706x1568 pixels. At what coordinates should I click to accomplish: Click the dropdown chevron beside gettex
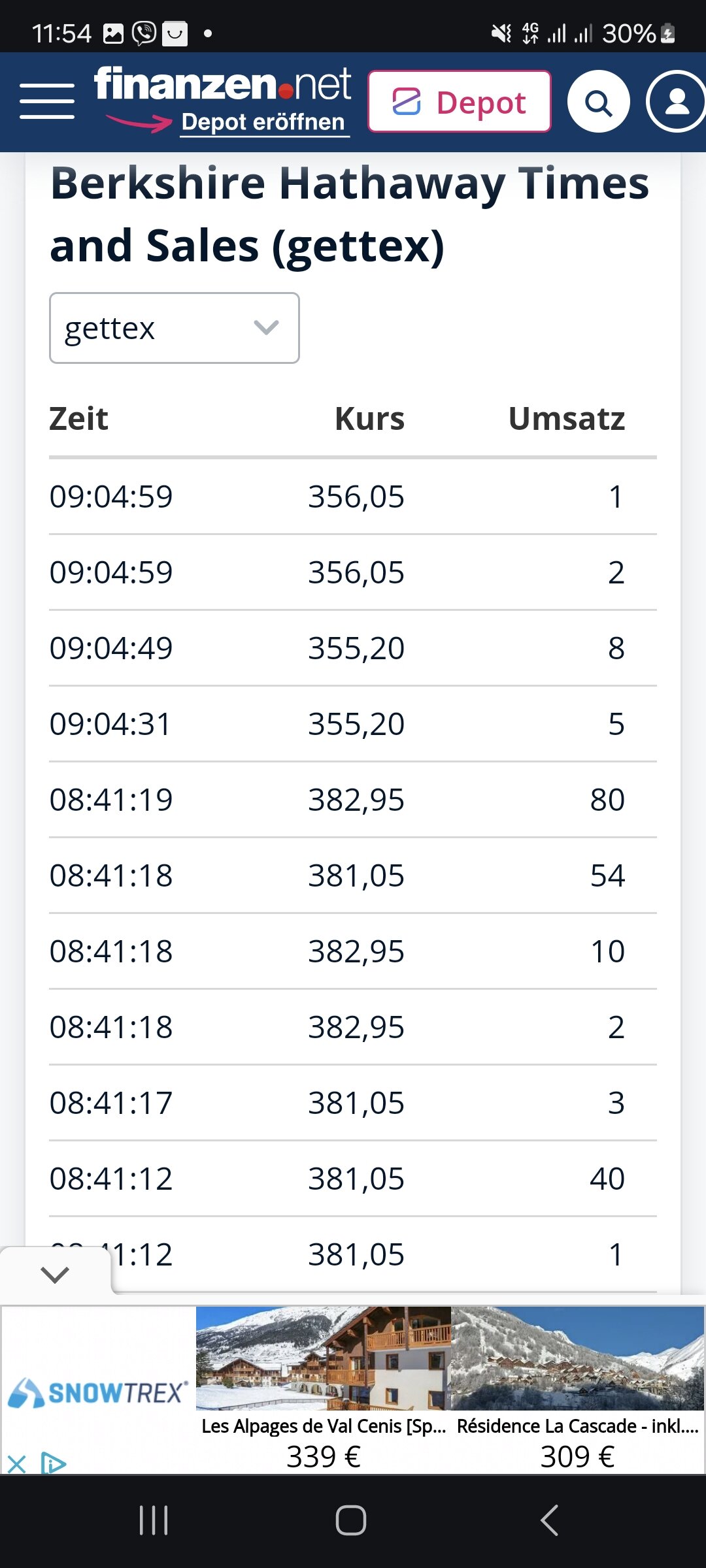tap(266, 328)
